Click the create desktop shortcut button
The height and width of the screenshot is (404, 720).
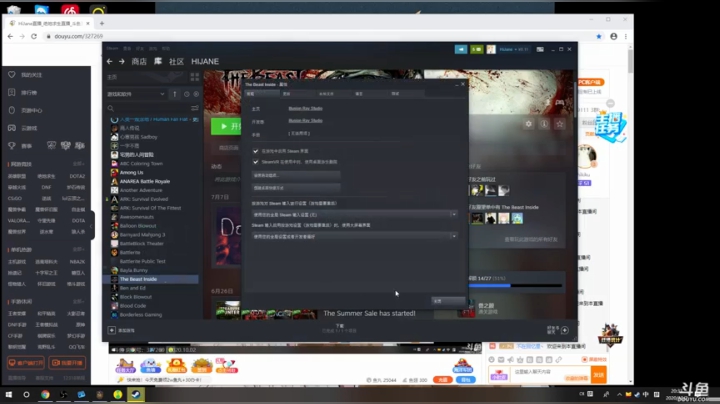point(296,188)
